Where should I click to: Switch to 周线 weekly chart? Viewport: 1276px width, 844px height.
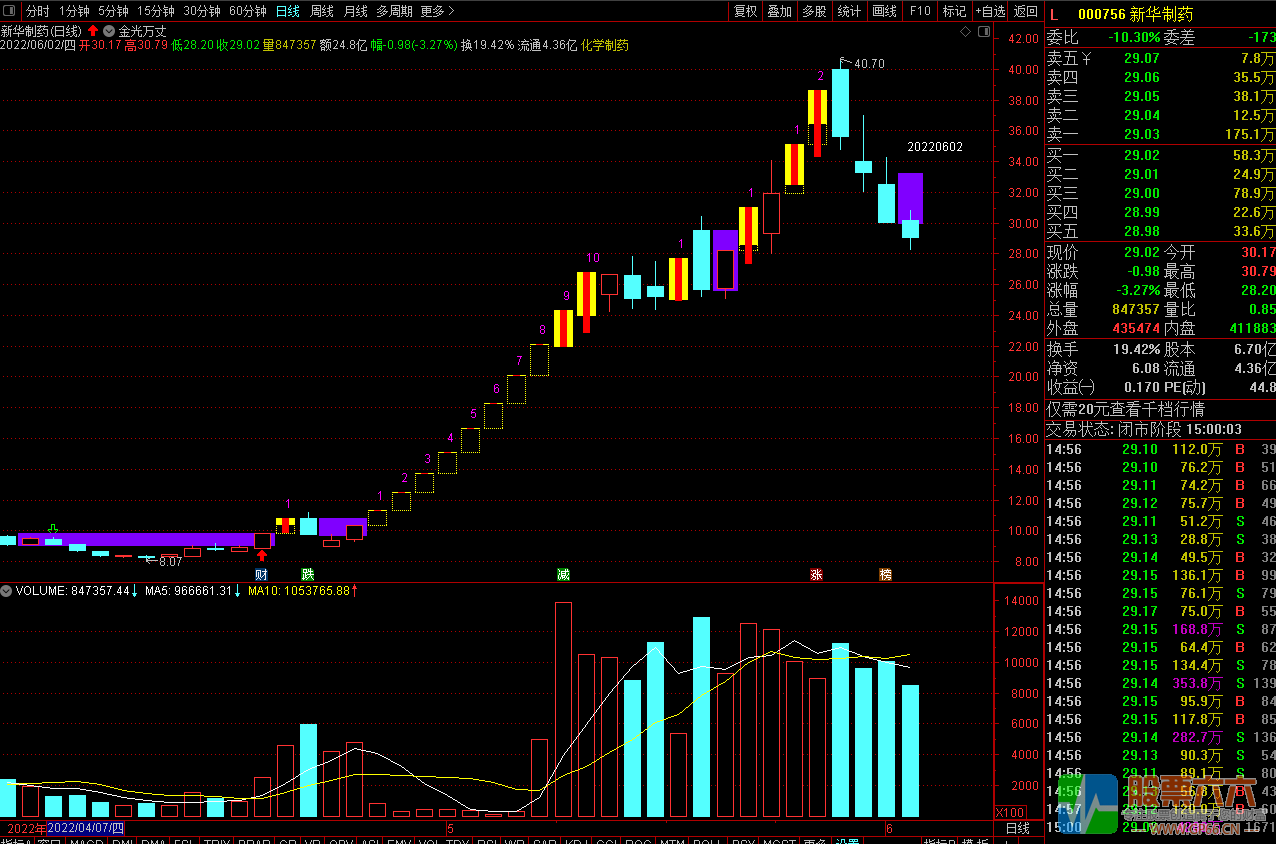pos(321,11)
